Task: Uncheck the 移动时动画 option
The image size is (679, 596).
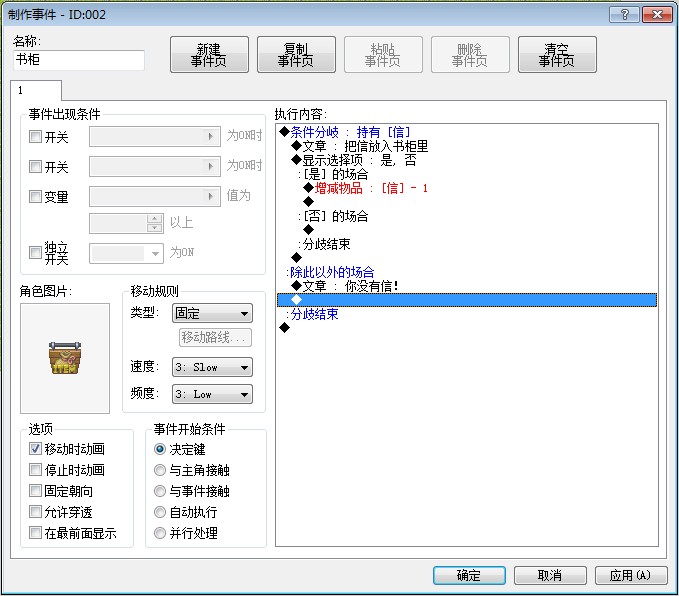Action: (x=35, y=449)
